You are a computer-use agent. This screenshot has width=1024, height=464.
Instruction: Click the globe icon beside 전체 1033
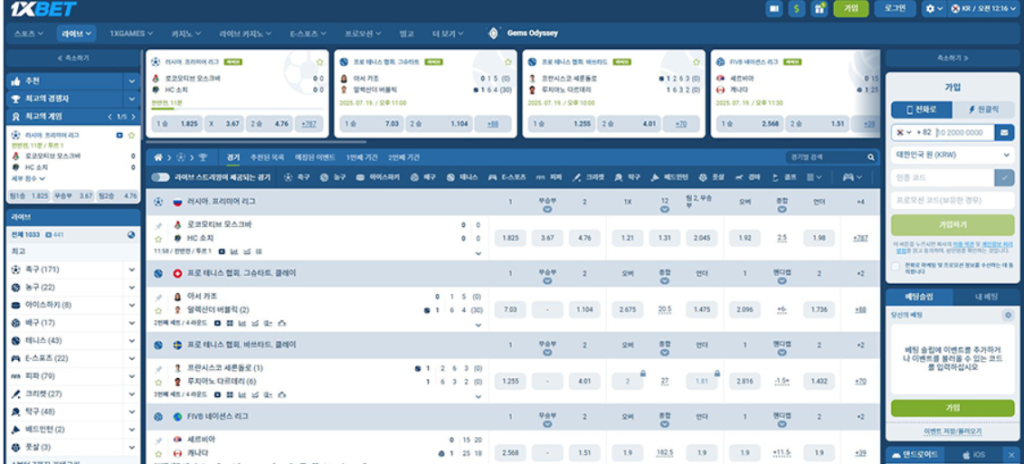click(131, 235)
